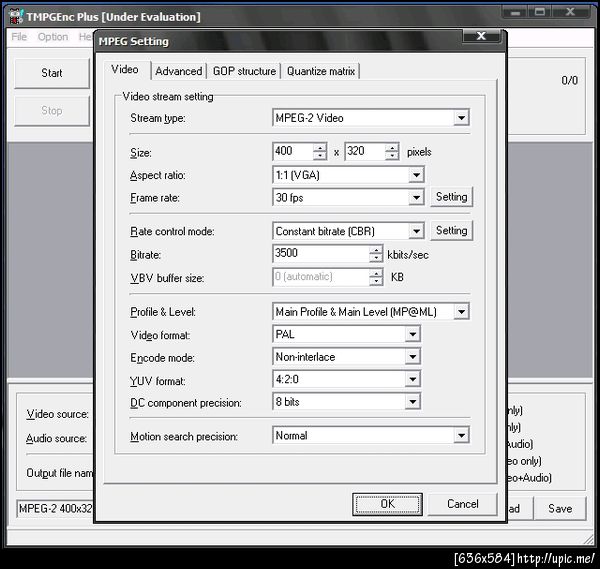Expand the Aspect ratio dropdown

click(416, 175)
